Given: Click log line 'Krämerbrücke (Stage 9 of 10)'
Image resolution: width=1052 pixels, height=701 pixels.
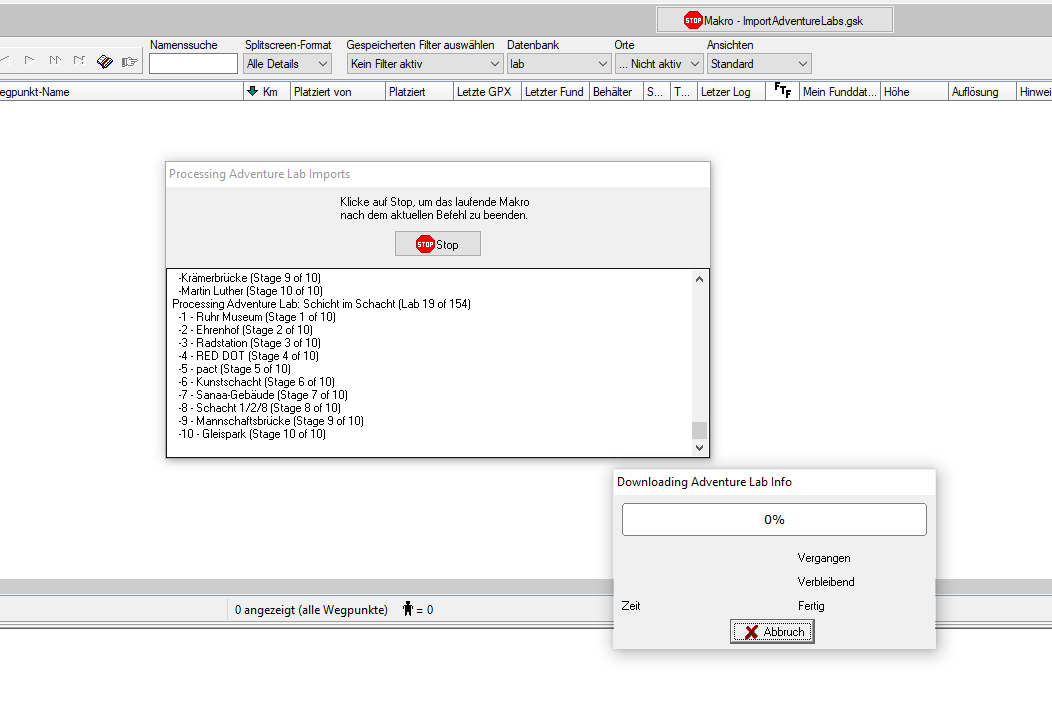Looking at the screenshot, I should point(250,278).
